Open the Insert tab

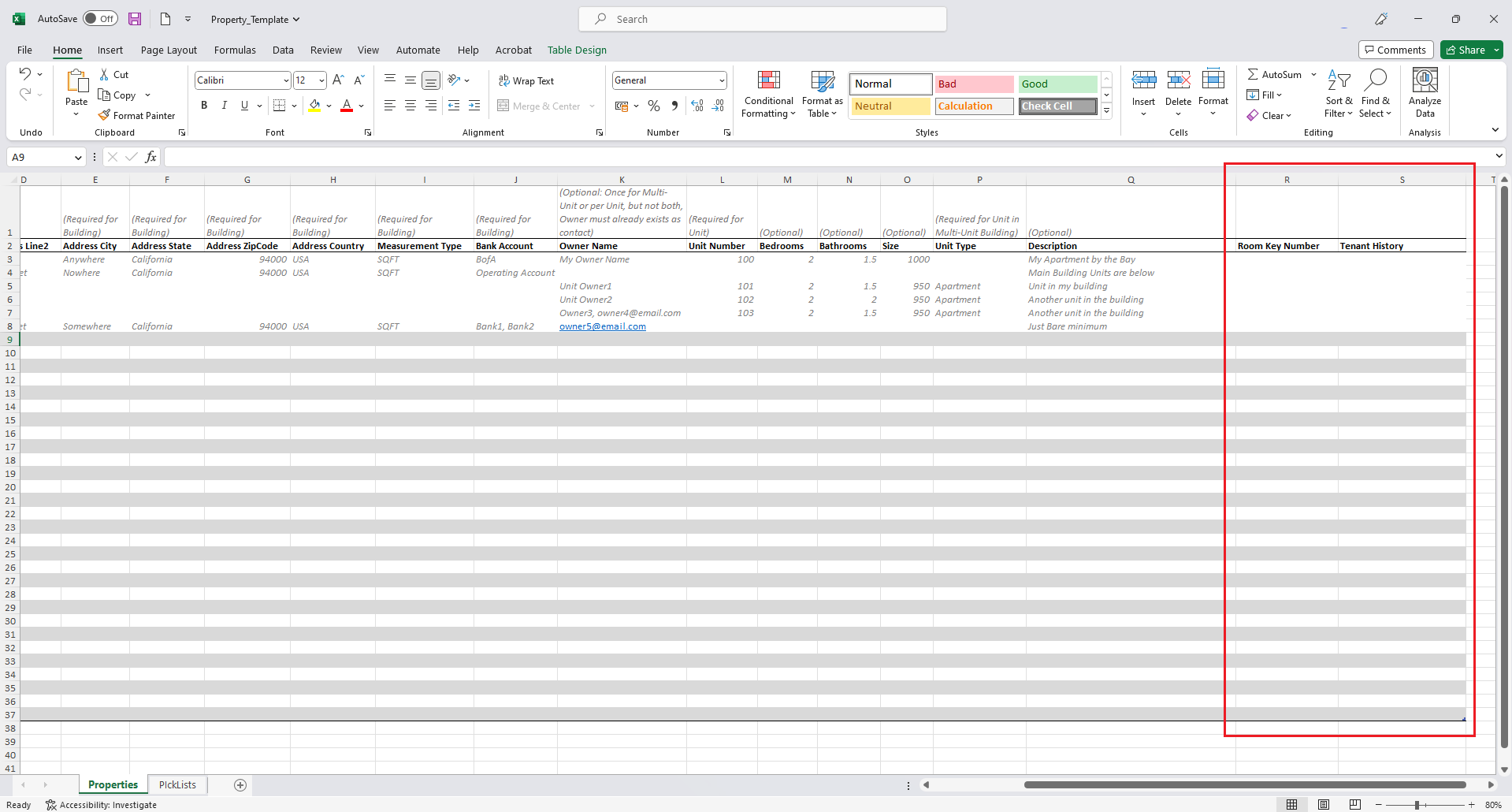[110, 50]
